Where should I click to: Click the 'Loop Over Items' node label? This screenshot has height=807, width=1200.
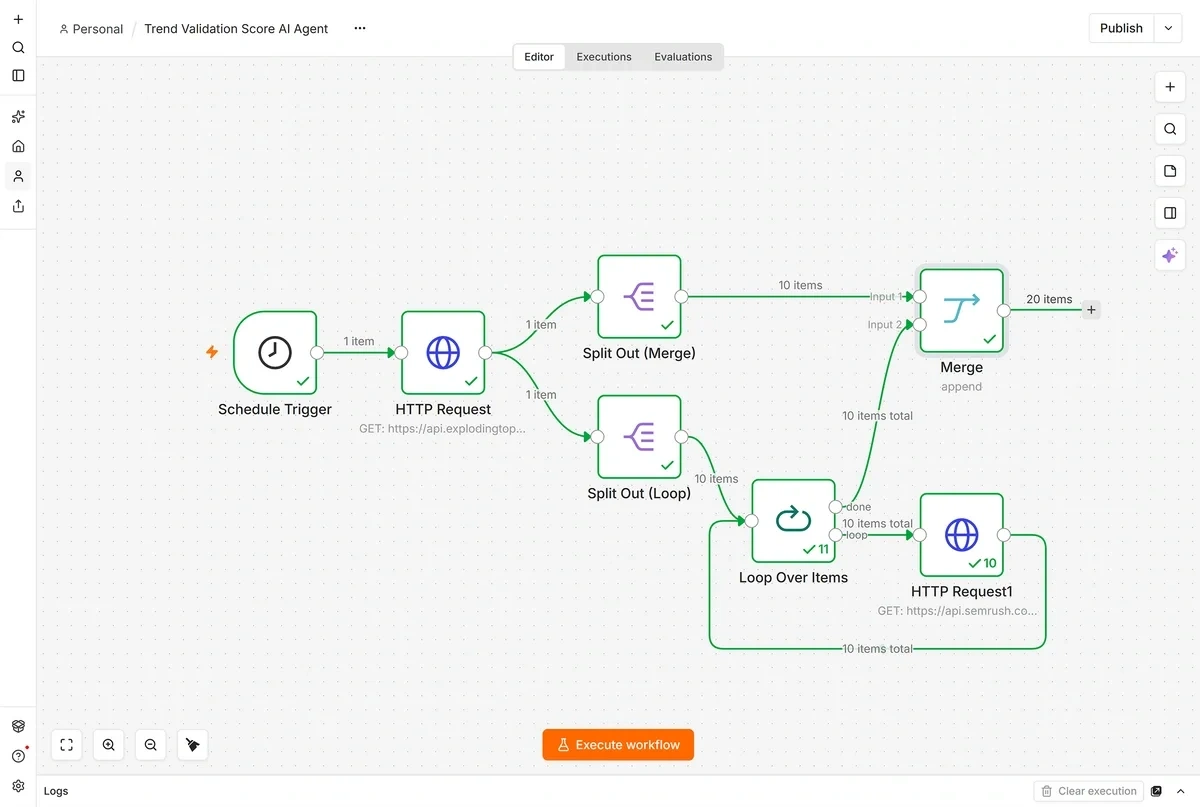point(793,578)
